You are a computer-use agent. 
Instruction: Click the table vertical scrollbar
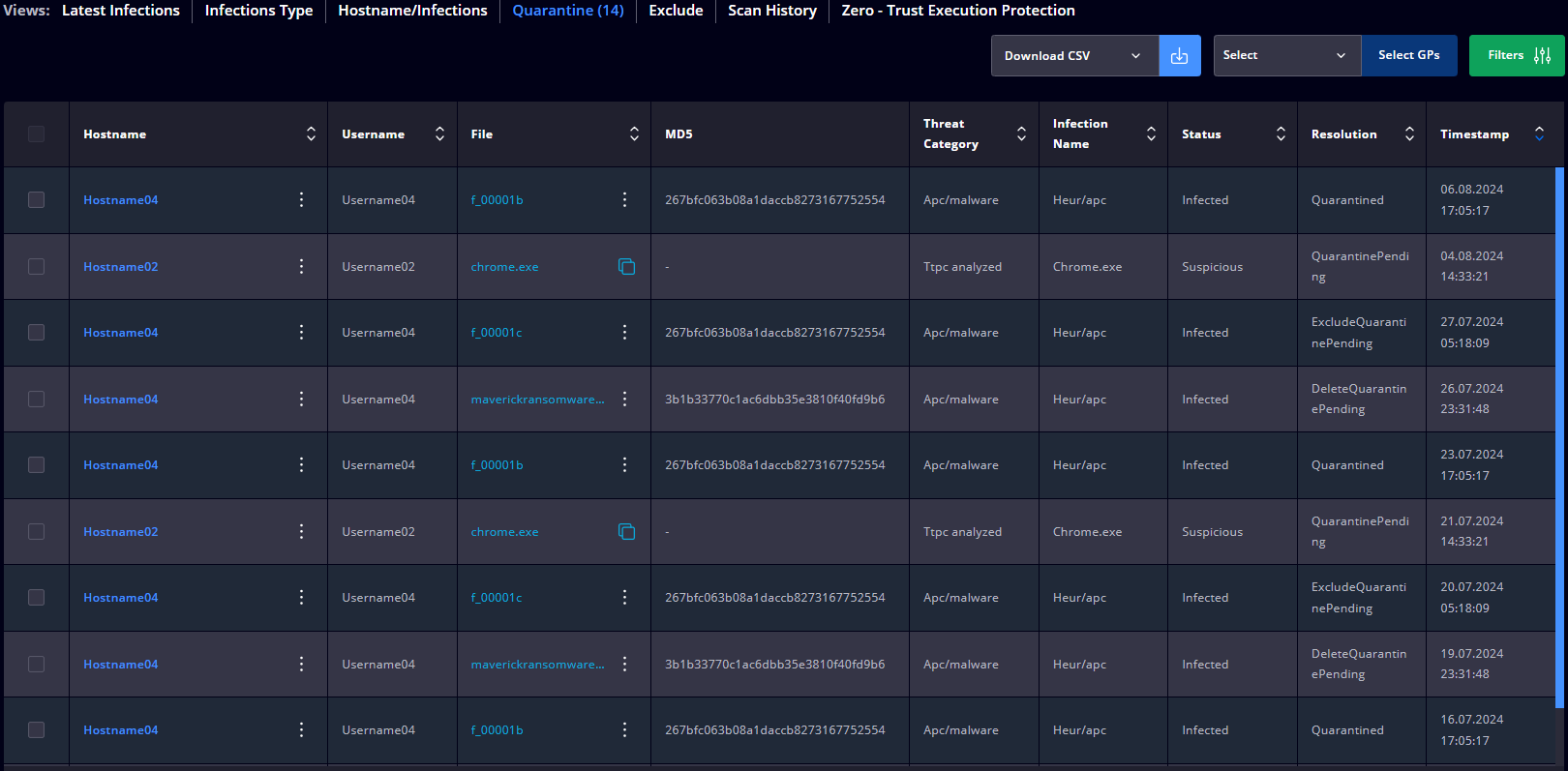tap(1559, 437)
